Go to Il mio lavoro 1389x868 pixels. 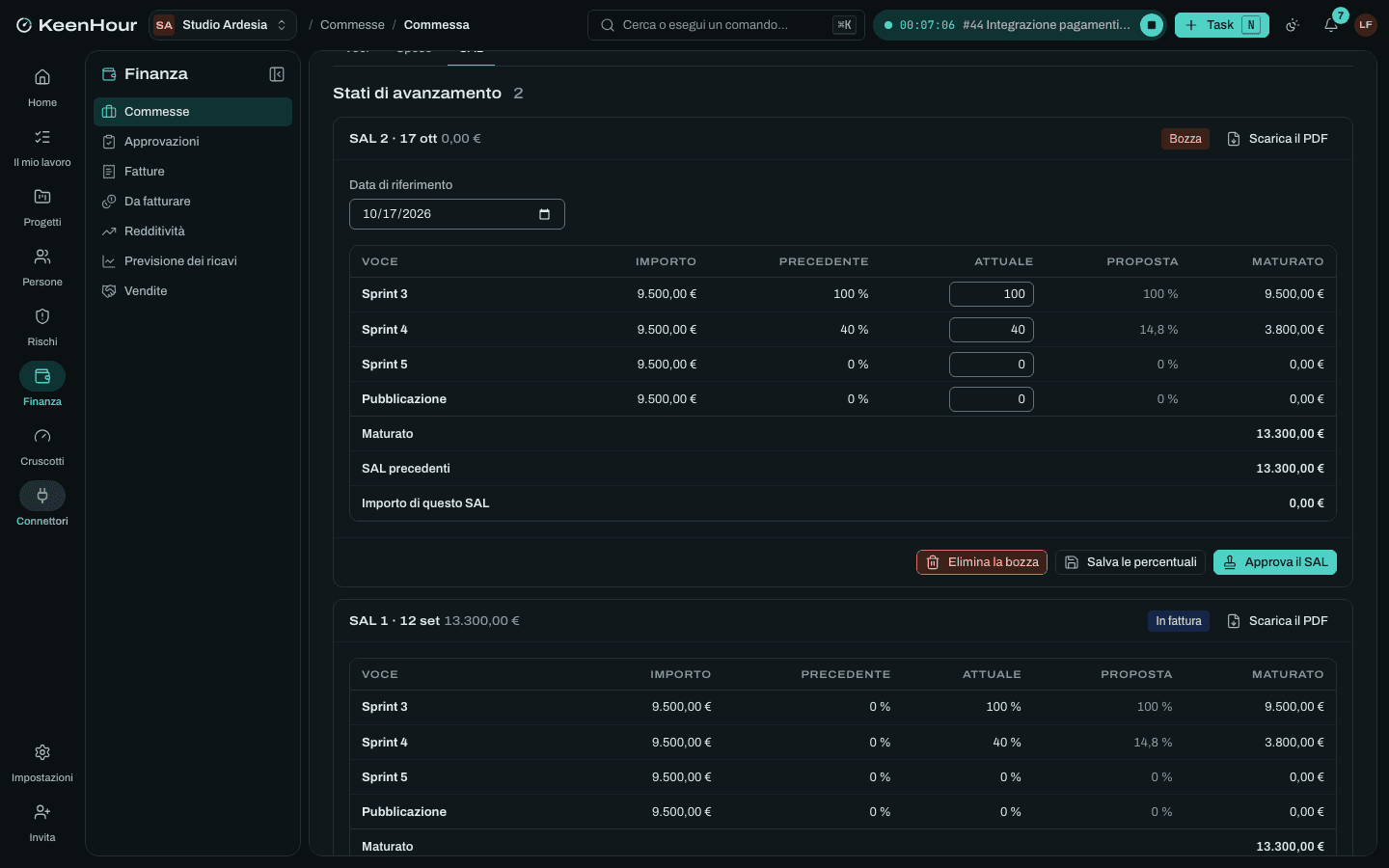(42, 148)
